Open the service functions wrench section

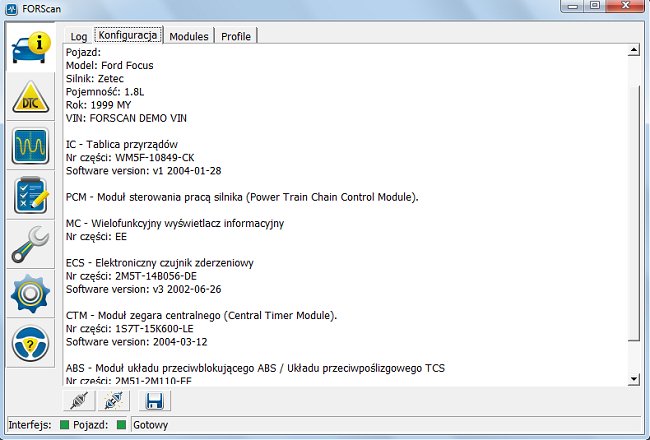click(30, 245)
